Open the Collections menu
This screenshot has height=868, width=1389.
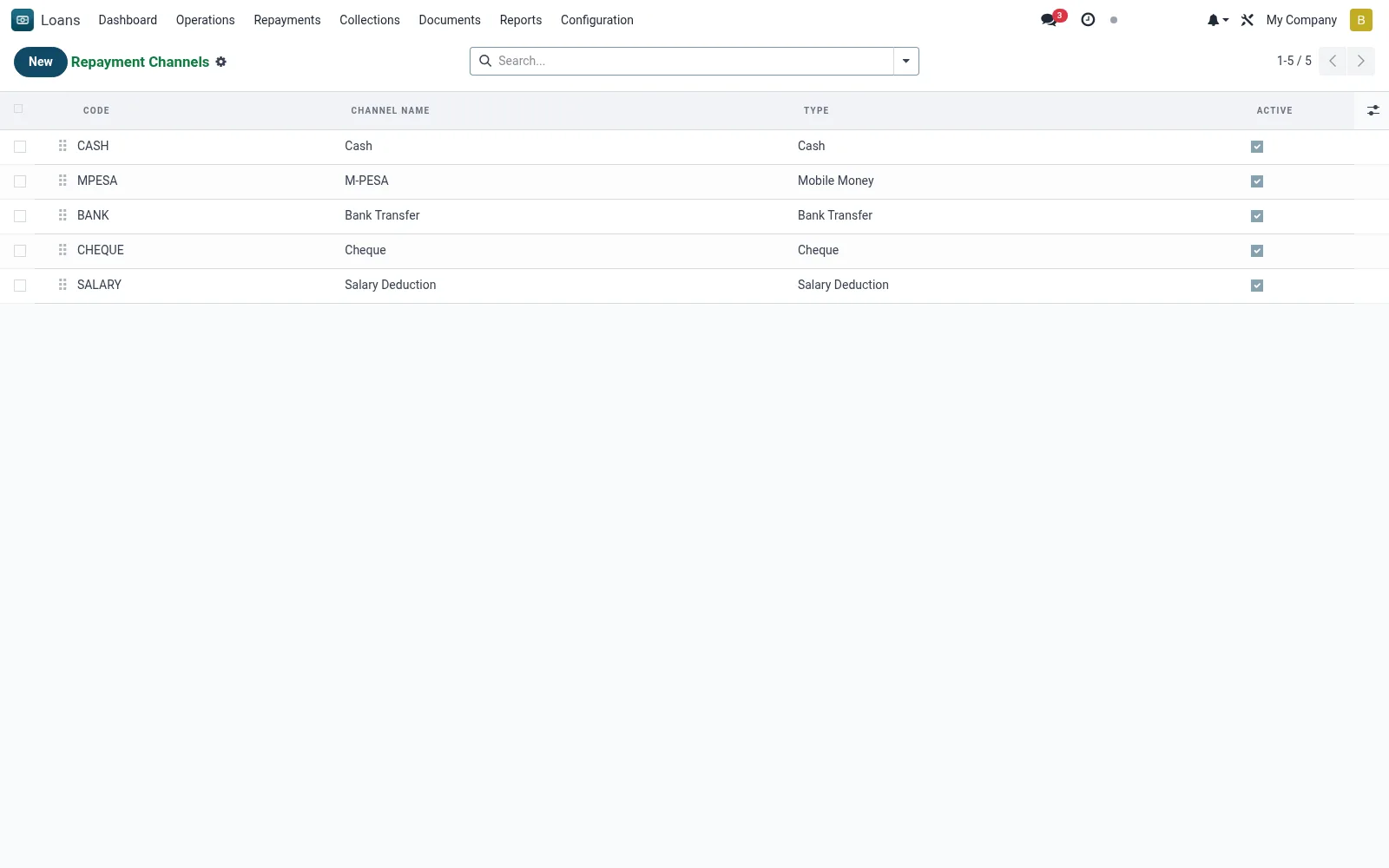click(x=370, y=20)
